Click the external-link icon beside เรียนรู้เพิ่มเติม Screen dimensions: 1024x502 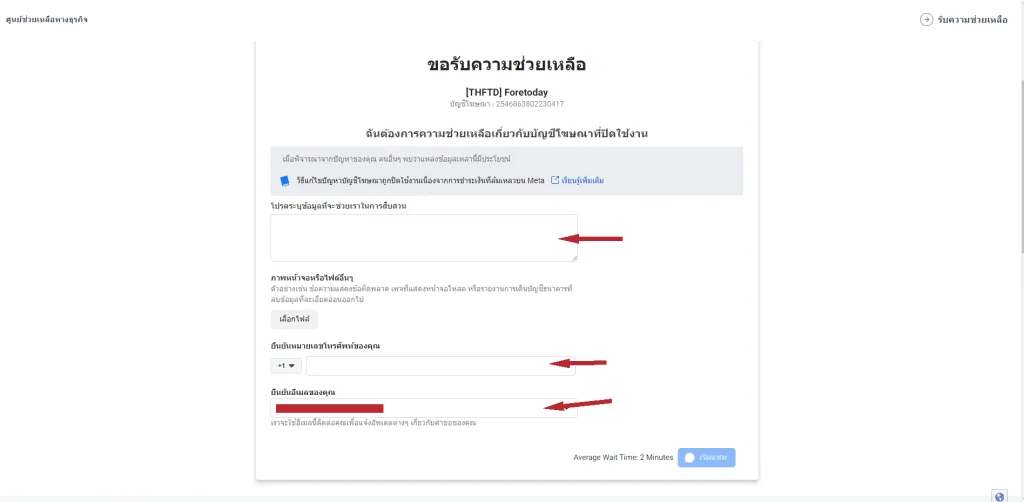click(555, 180)
